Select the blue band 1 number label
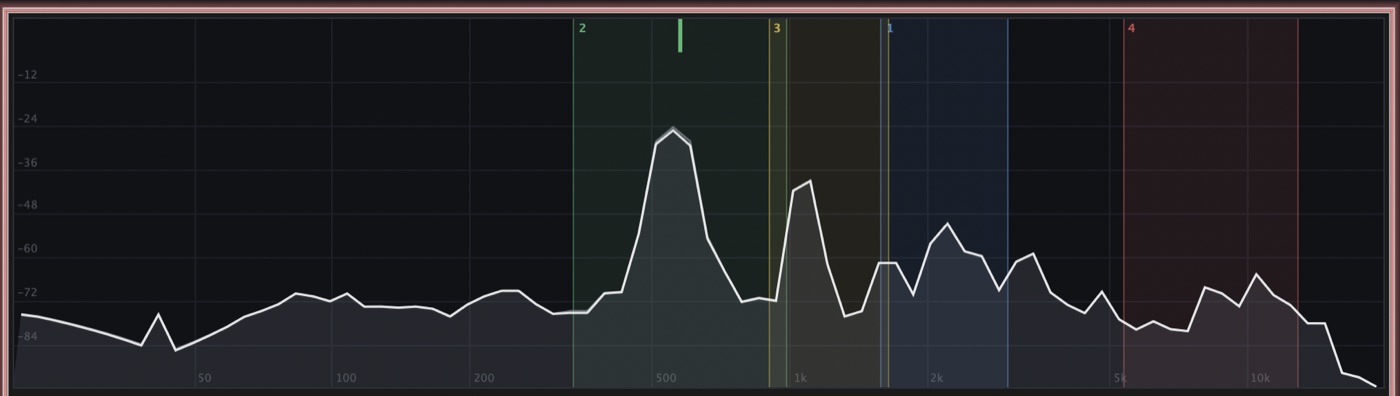This screenshot has width=1400, height=396. click(x=890, y=28)
